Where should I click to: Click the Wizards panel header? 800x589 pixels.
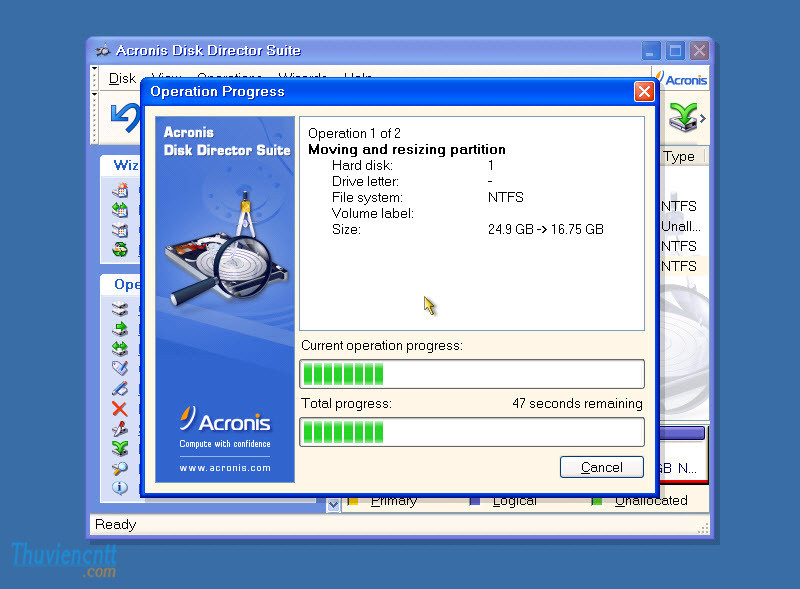pos(121,165)
